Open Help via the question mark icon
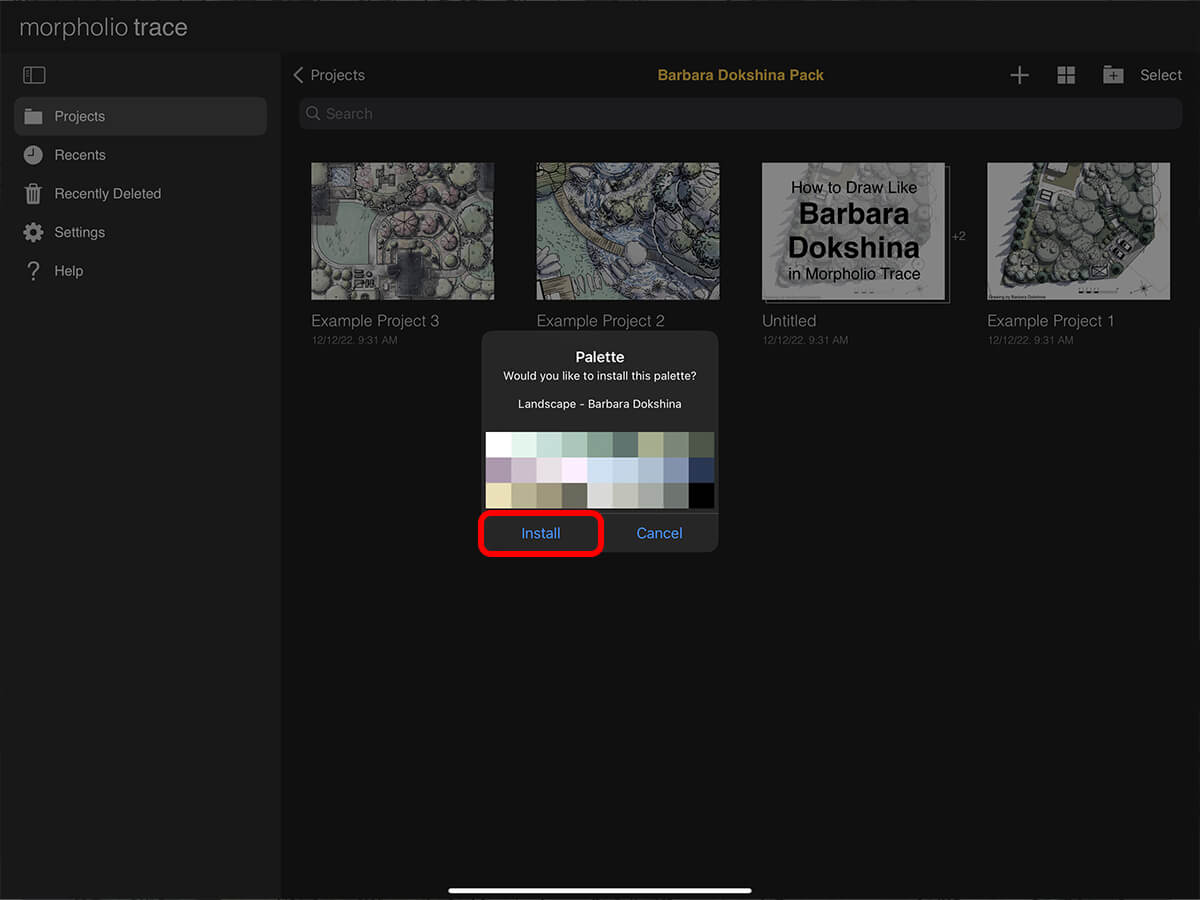Screen dimensions: 1200x900 point(34,270)
